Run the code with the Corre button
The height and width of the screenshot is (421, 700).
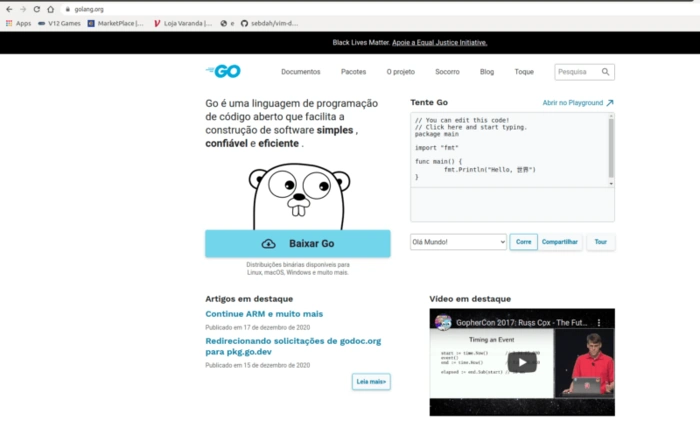click(x=523, y=242)
